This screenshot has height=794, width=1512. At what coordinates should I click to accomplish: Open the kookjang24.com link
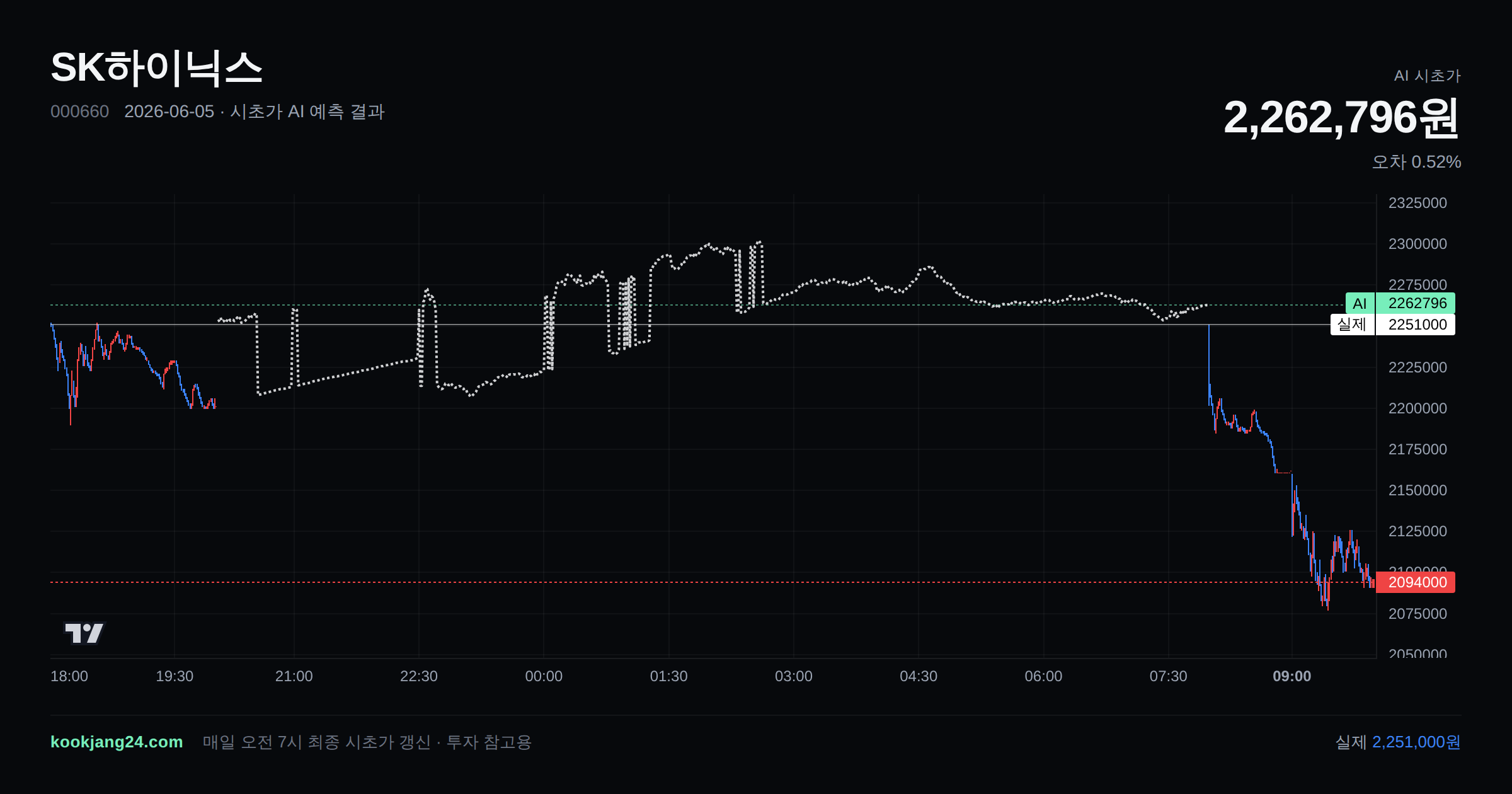[x=117, y=742]
